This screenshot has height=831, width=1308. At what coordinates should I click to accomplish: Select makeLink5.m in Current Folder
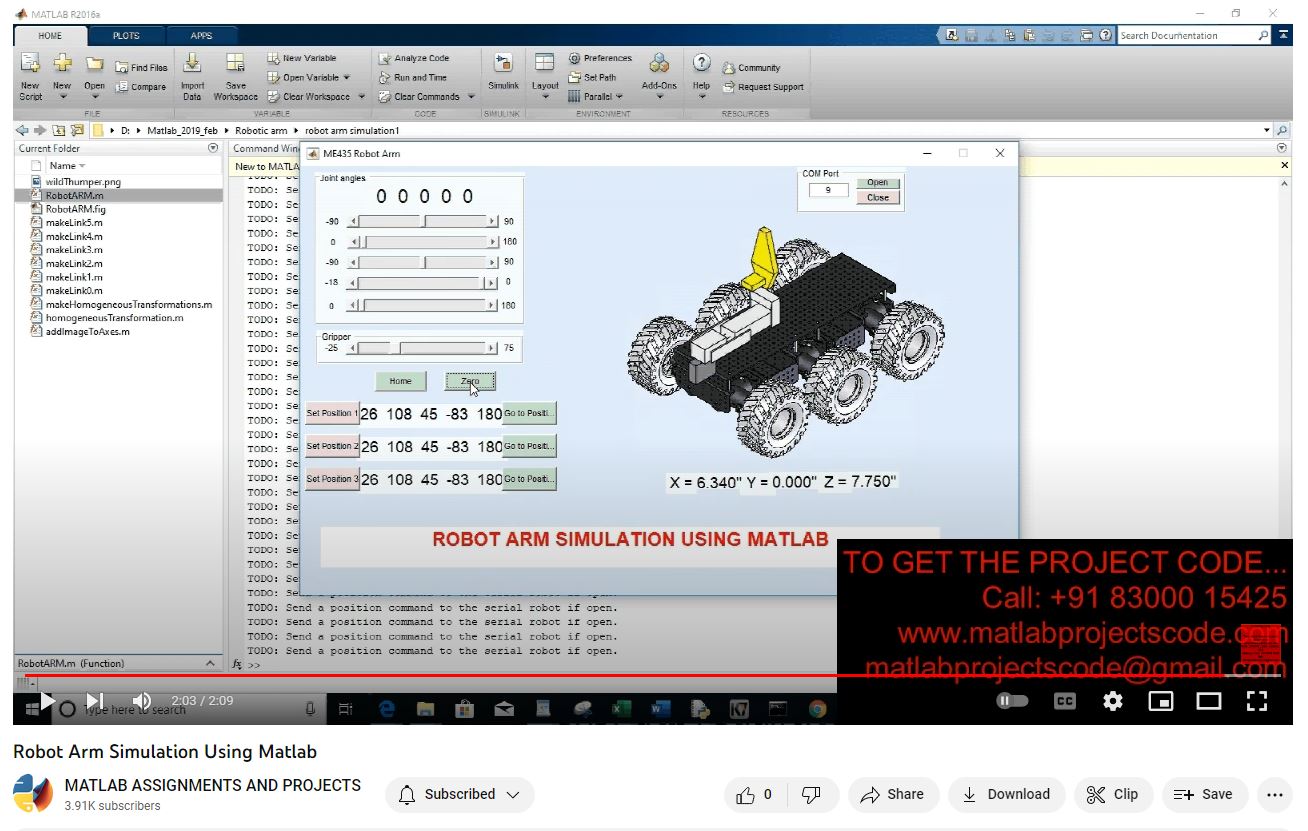tap(74, 223)
